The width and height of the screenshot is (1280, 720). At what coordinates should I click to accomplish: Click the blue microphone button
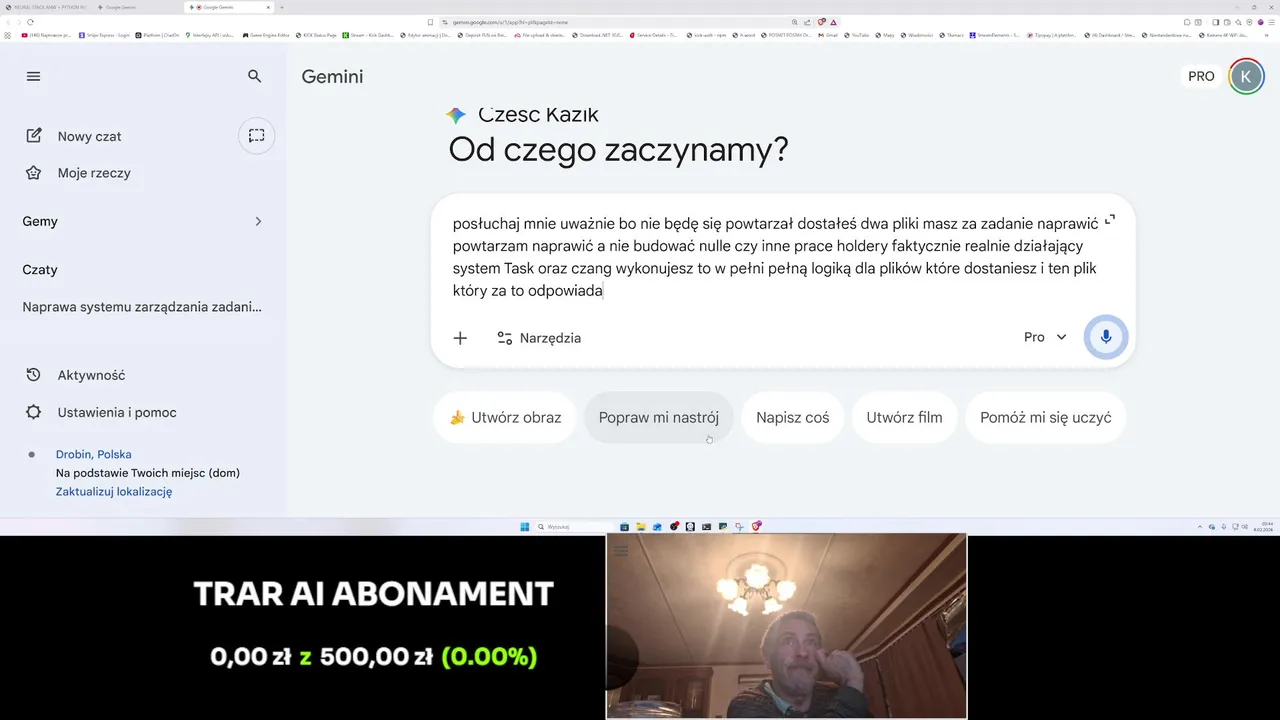coord(1106,337)
